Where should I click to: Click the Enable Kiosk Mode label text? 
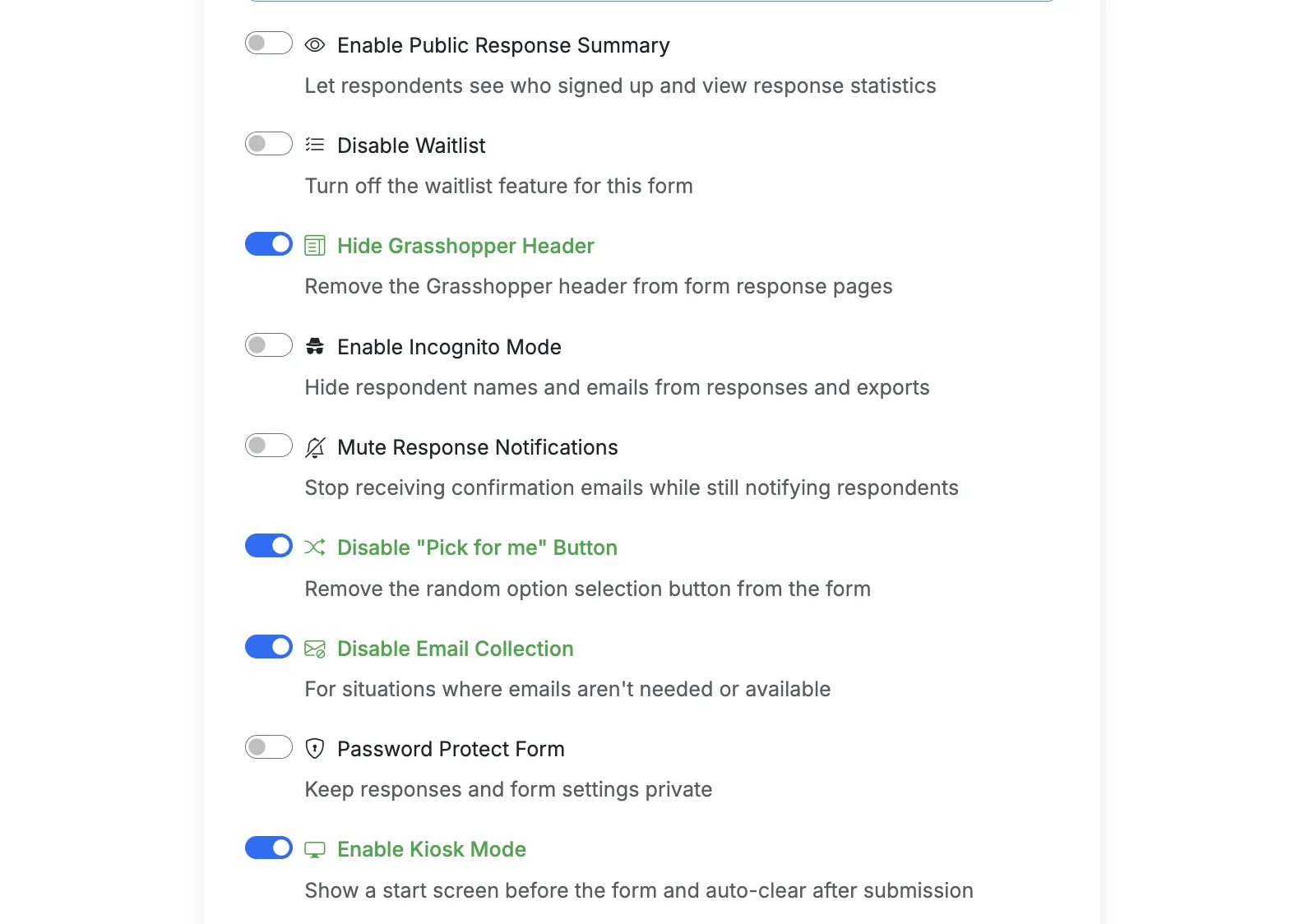pos(431,849)
